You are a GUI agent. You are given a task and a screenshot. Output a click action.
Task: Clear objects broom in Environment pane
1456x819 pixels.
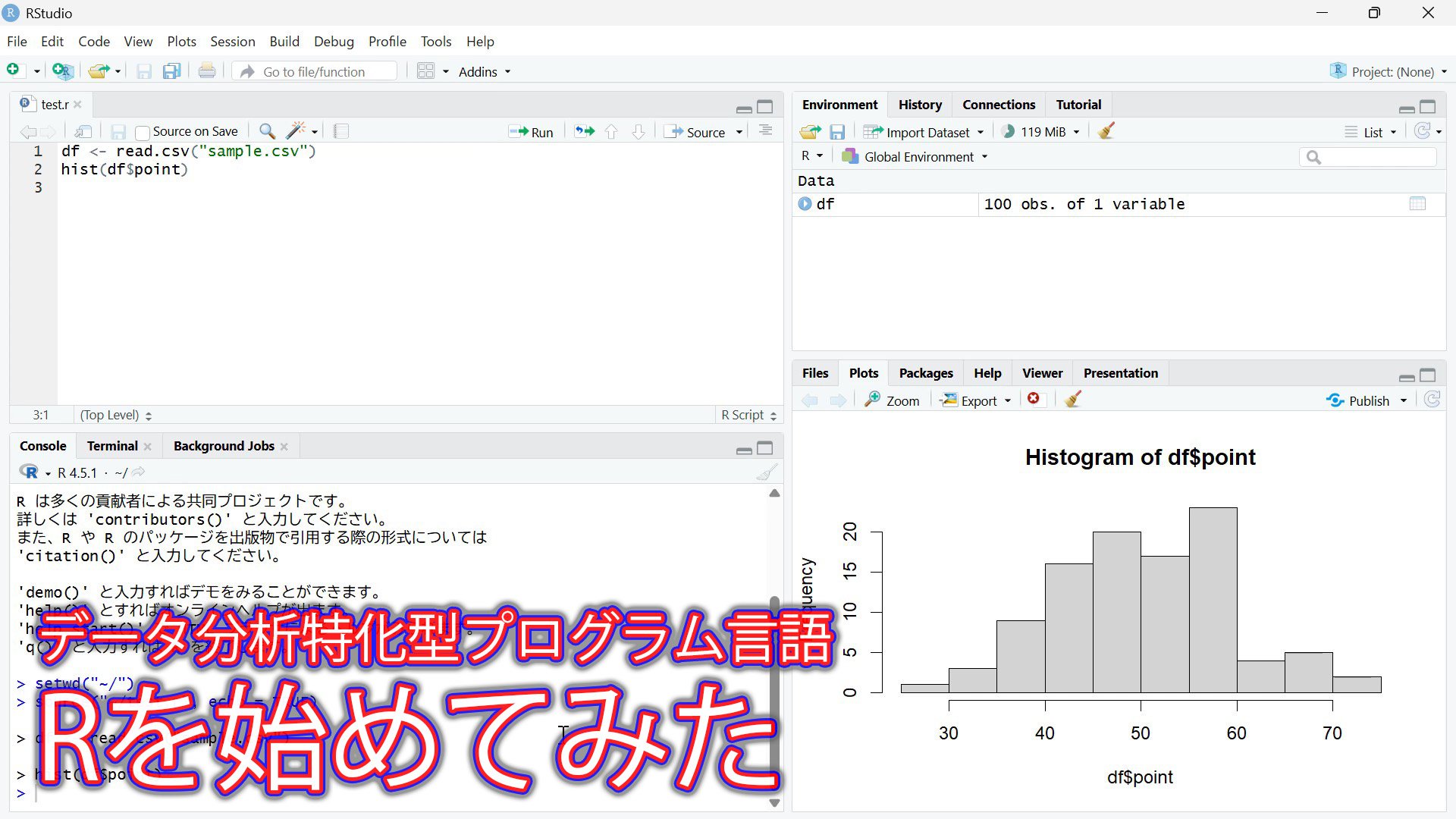pos(1106,131)
